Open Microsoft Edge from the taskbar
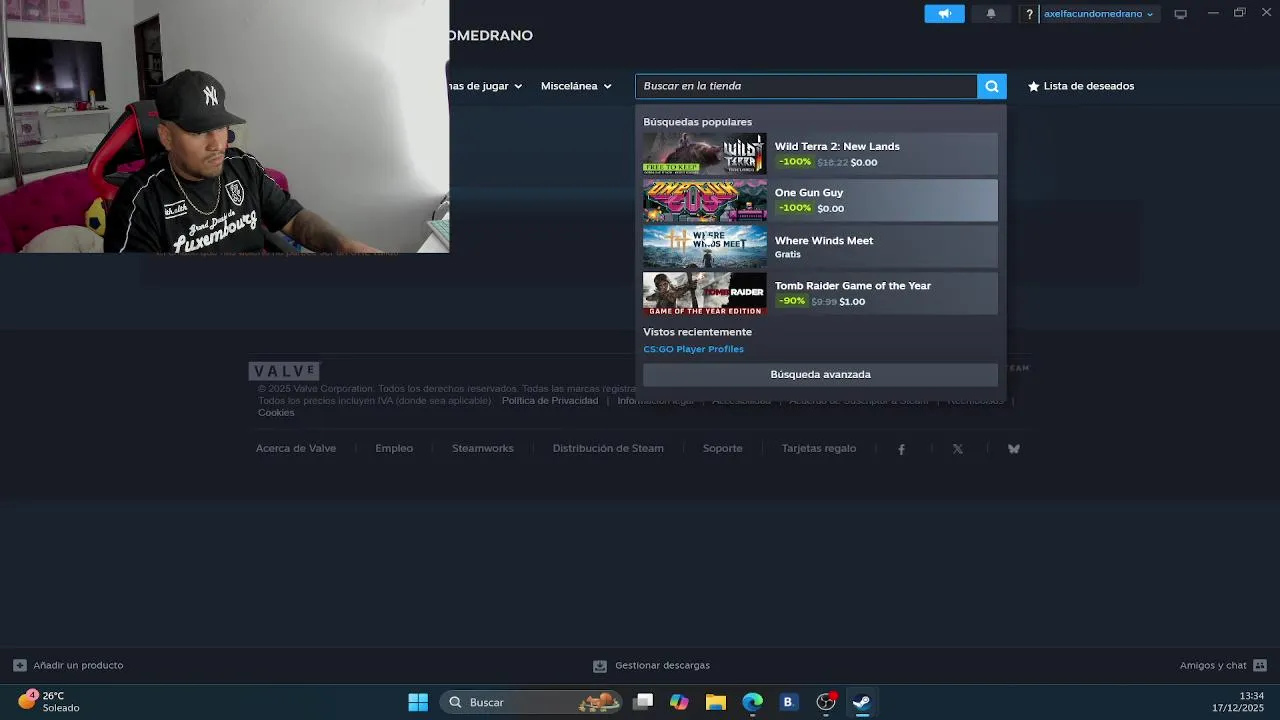The width and height of the screenshot is (1280, 720). (x=752, y=702)
